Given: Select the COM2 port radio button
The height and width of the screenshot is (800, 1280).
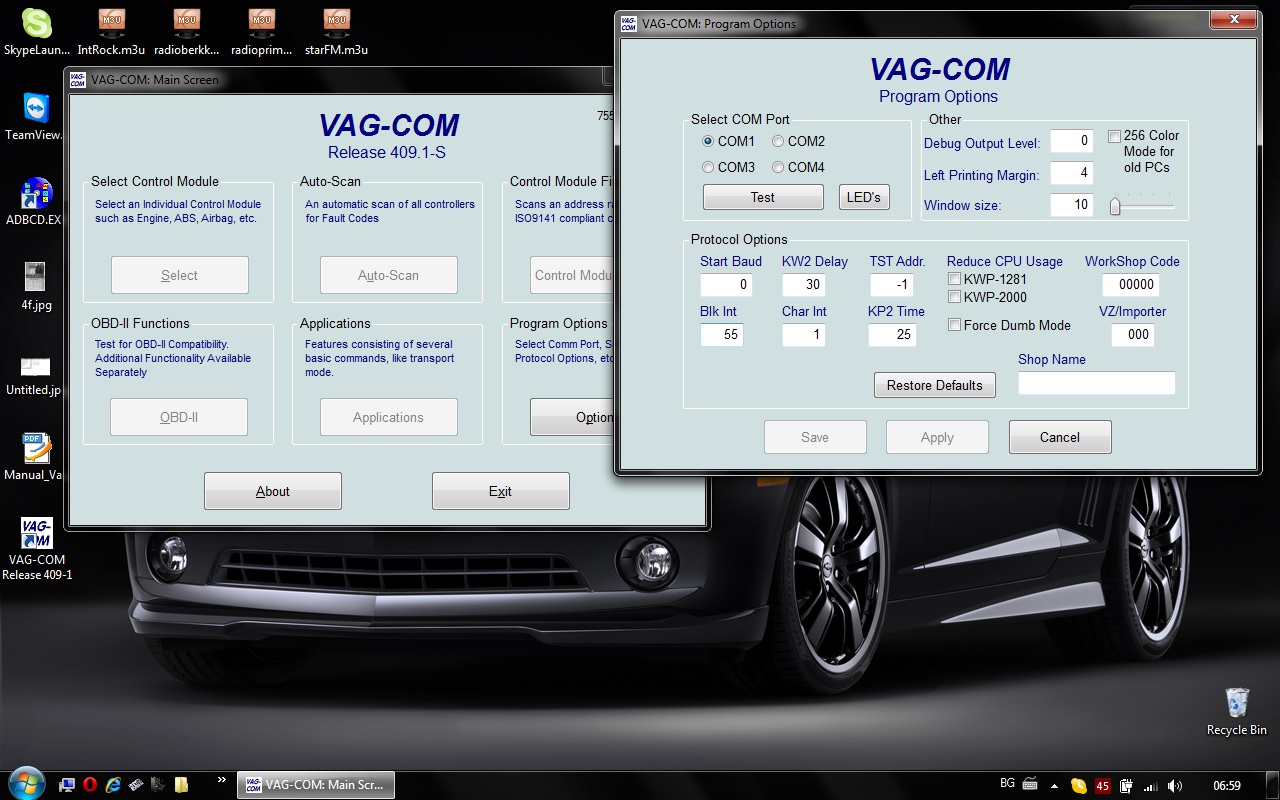Looking at the screenshot, I should point(778,141).
